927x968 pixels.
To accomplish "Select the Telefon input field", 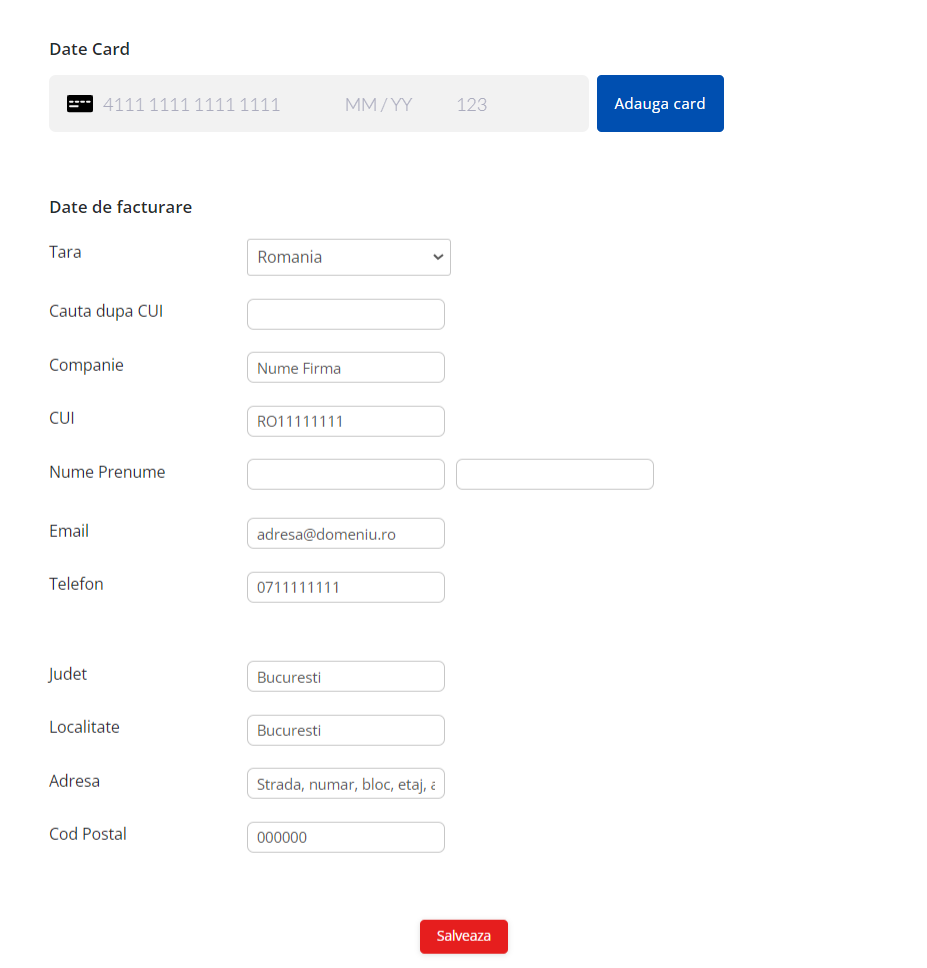I will [x=345, y=587].
